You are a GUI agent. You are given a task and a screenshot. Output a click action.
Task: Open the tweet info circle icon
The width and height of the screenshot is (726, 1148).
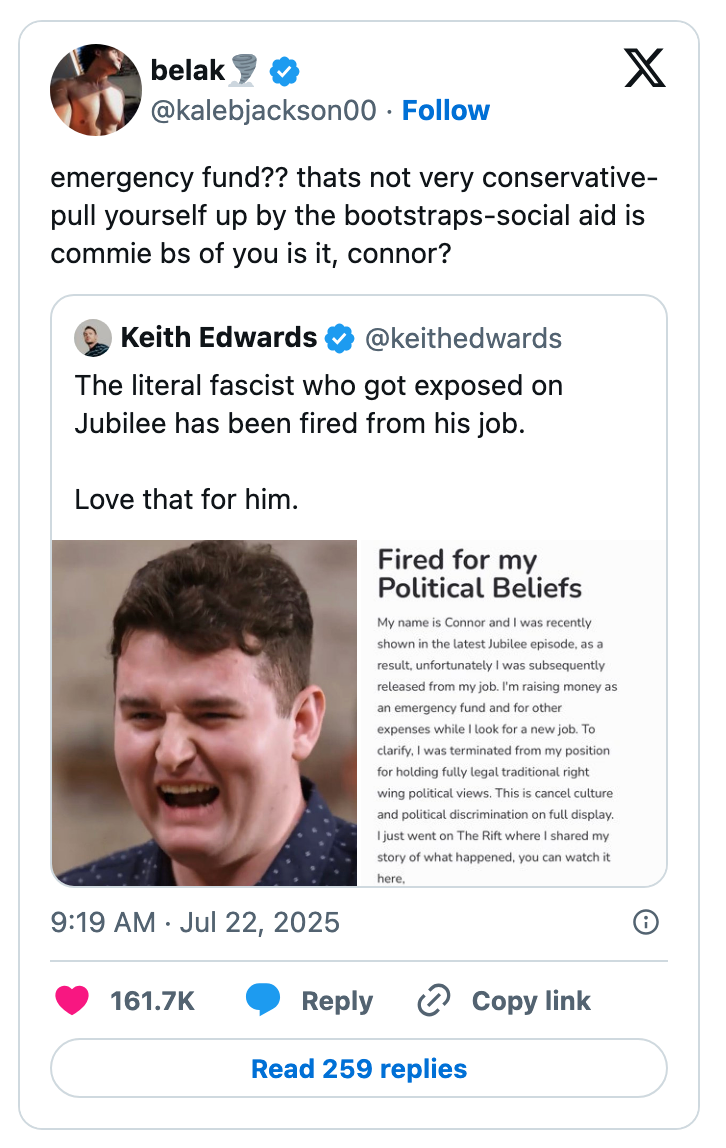(x=646, y=922)
